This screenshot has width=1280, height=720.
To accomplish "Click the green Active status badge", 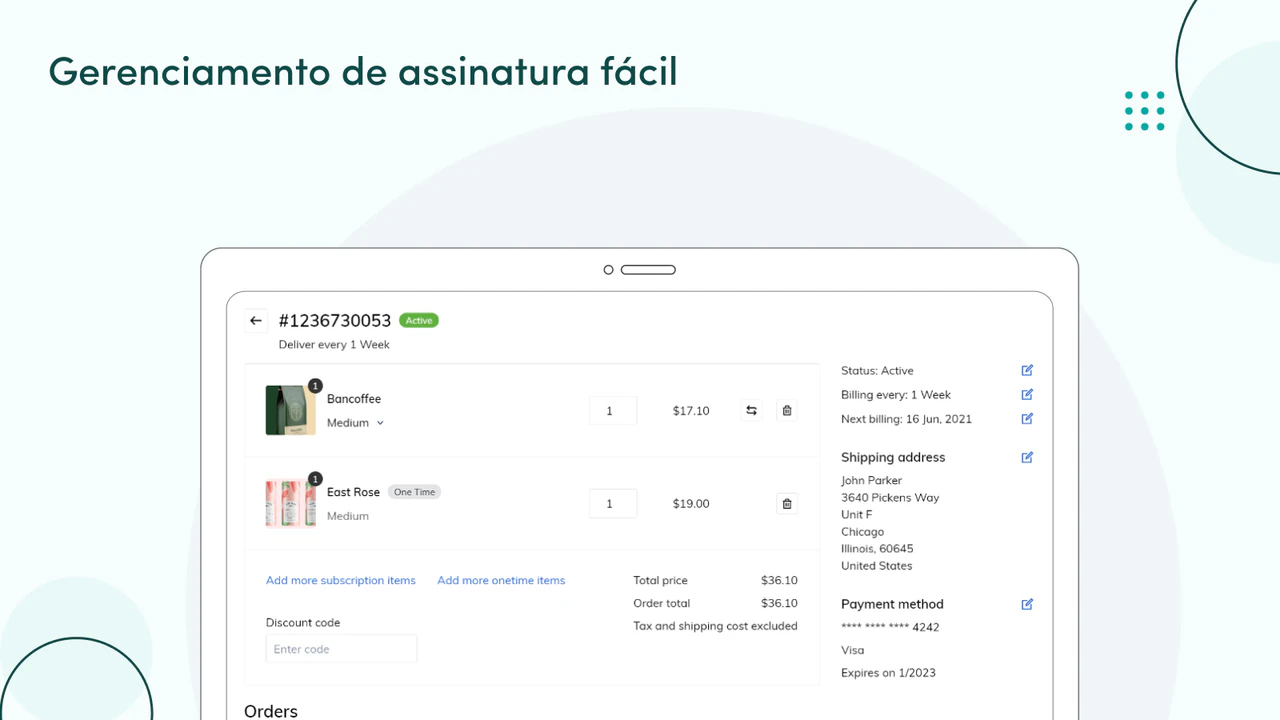I will (419, 320).
